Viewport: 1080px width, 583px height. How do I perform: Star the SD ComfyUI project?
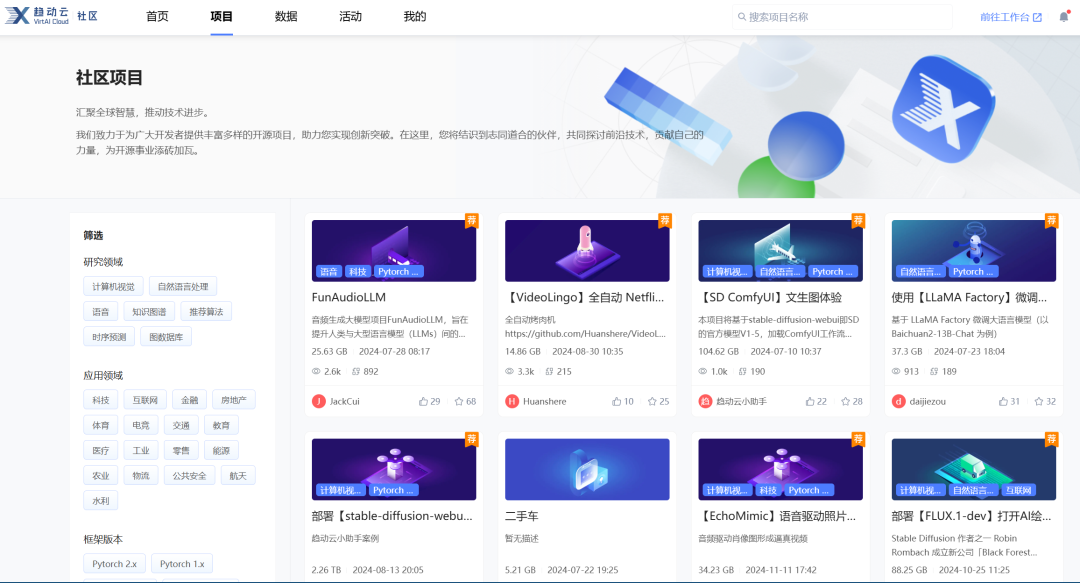(x=845, y=401)
